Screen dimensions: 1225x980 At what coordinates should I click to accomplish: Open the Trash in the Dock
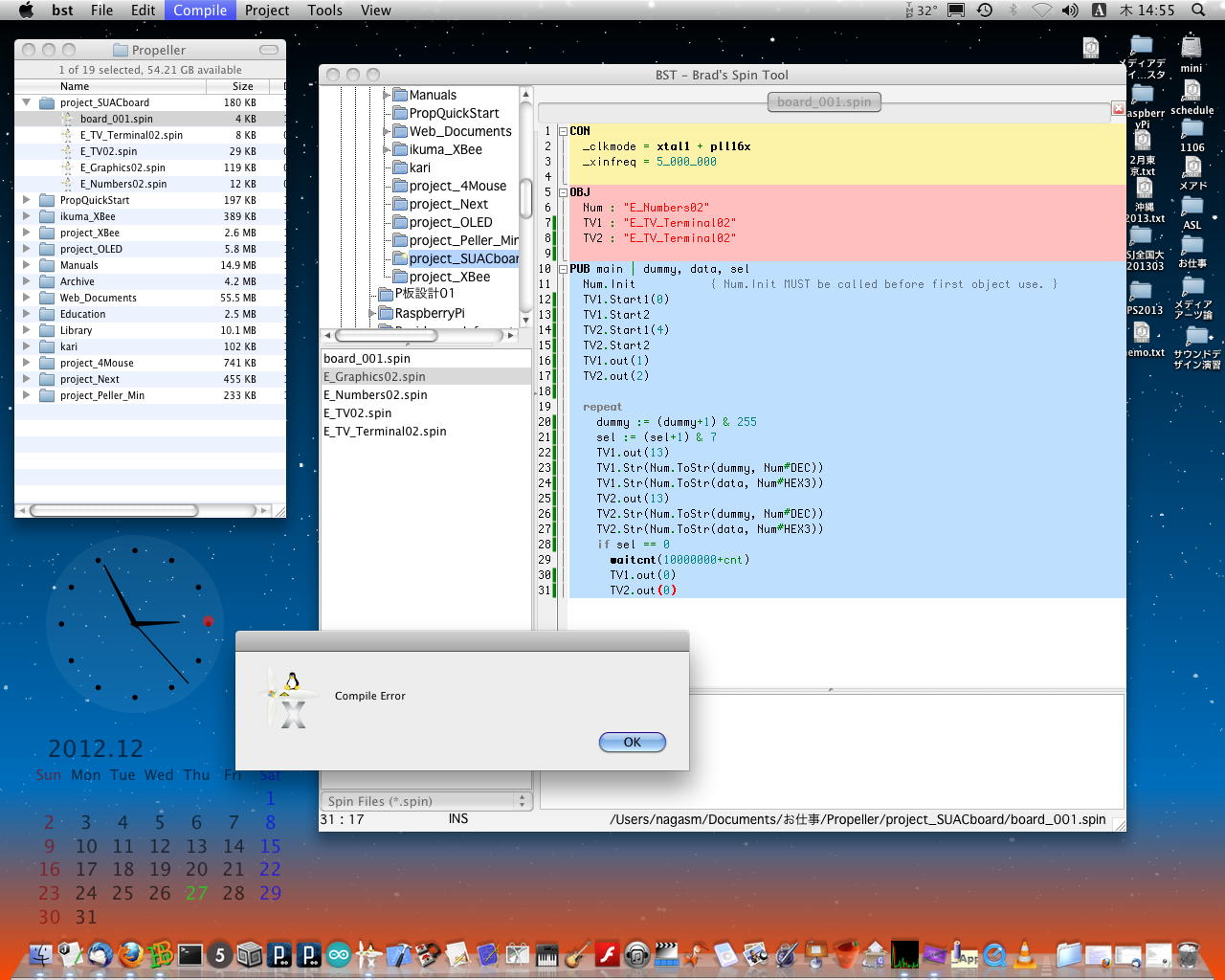[1188, 954]
